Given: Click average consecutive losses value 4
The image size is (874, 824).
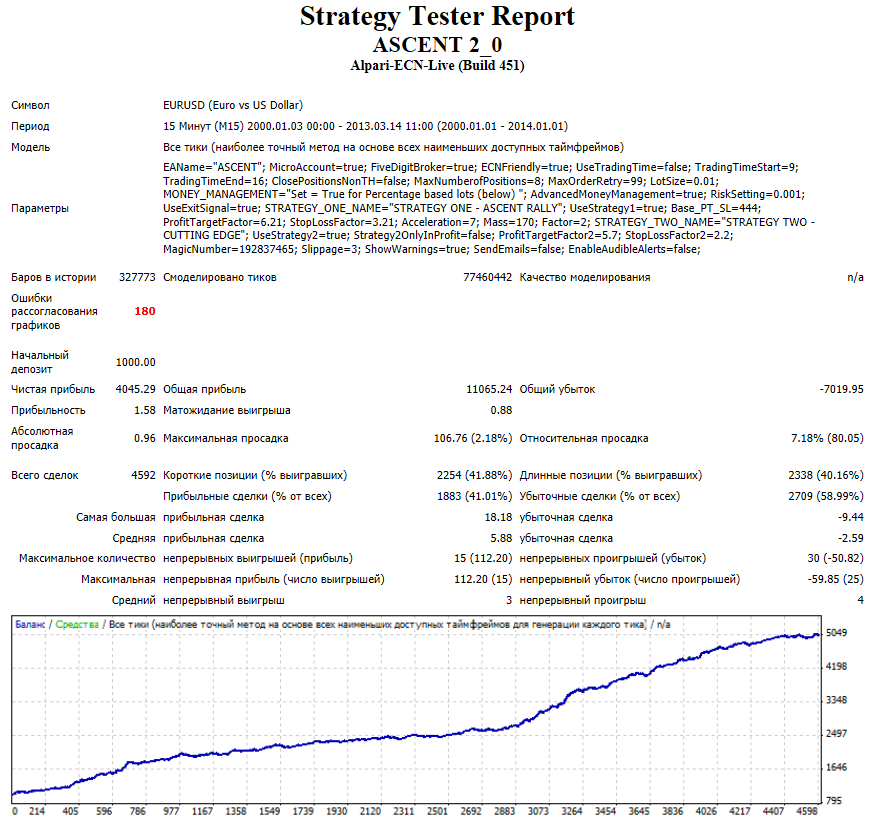Looking at the screenshot, I should [x=860, y=601].
